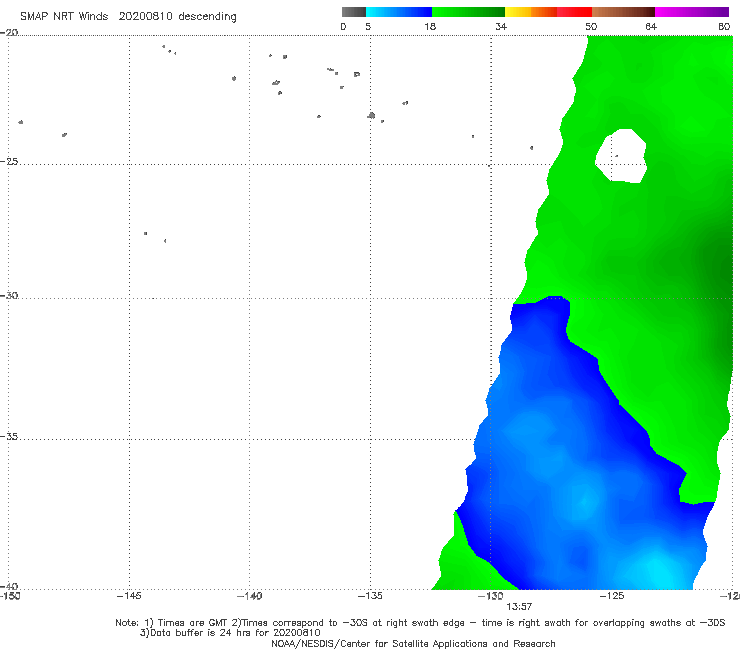Click the longitude axis label "-140"
The image size is (740, 650).
pos(249,596)
